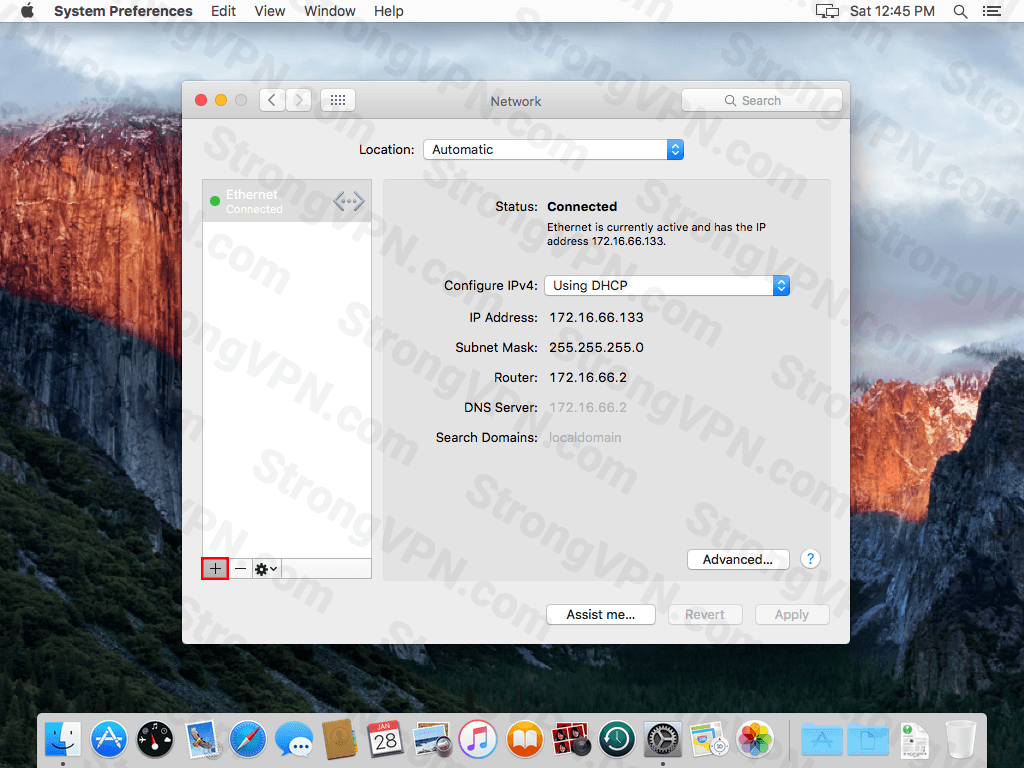Open the View menu in the menu bar
Screen dimensions: 1024x768
coord(270,11)
